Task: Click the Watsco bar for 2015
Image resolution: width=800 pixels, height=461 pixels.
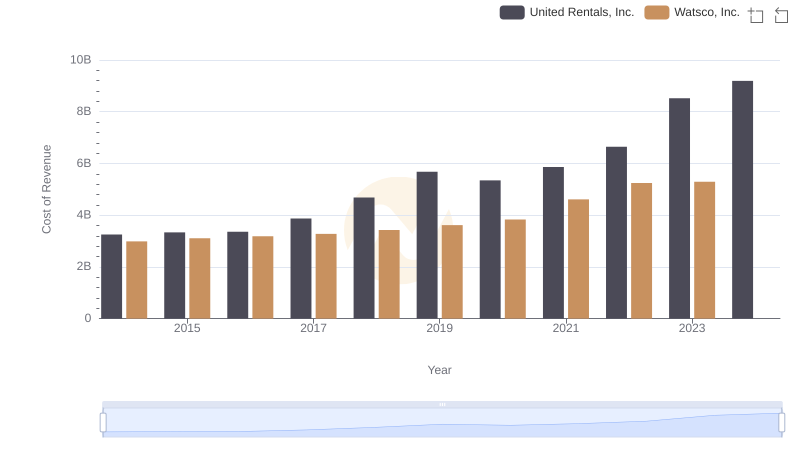Action: (x=199, y=278)
